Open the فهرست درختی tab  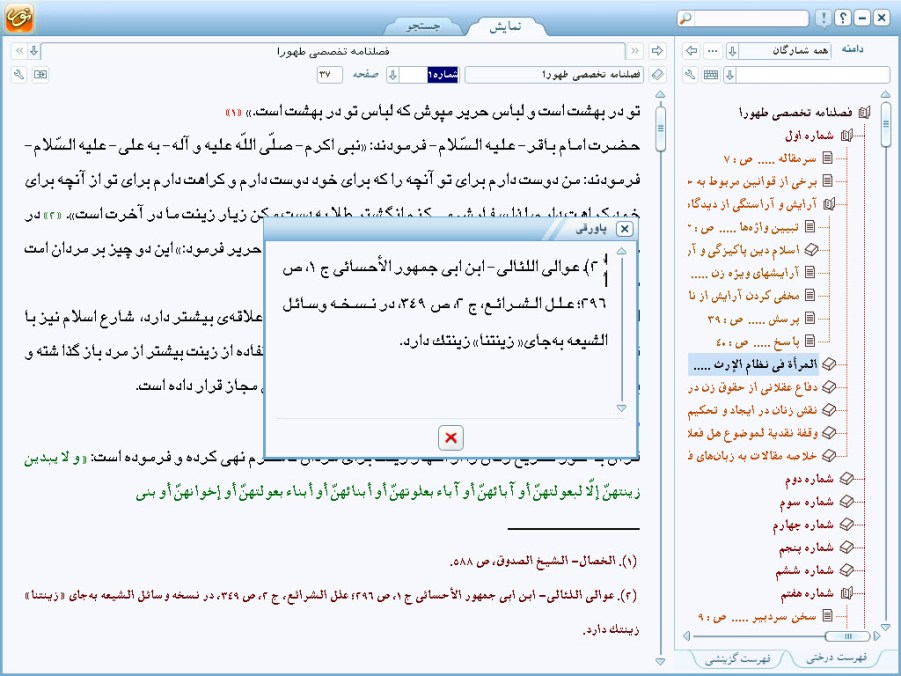(x=836, y=658)
